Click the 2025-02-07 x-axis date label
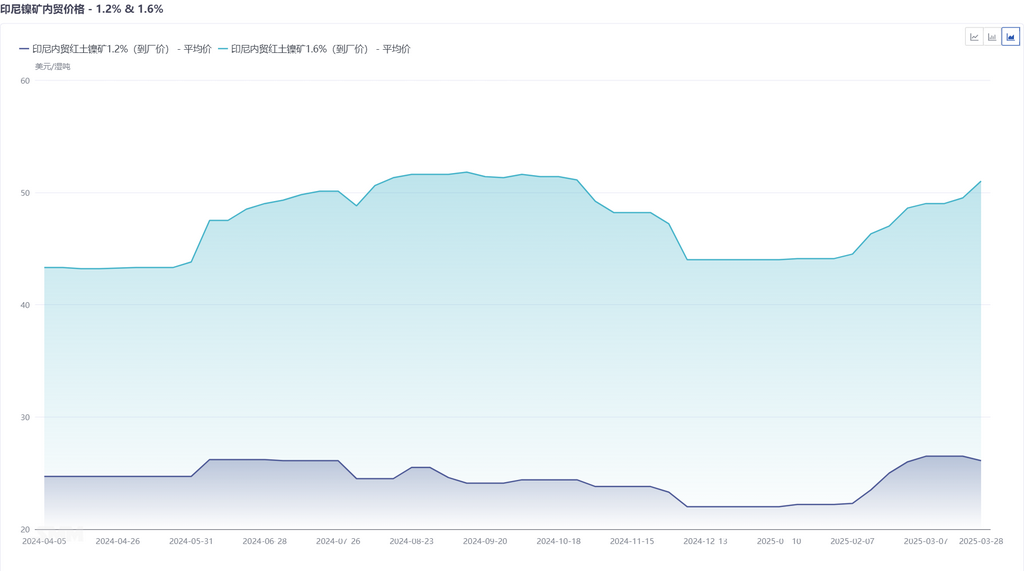1024x571 pixels. 852,541
